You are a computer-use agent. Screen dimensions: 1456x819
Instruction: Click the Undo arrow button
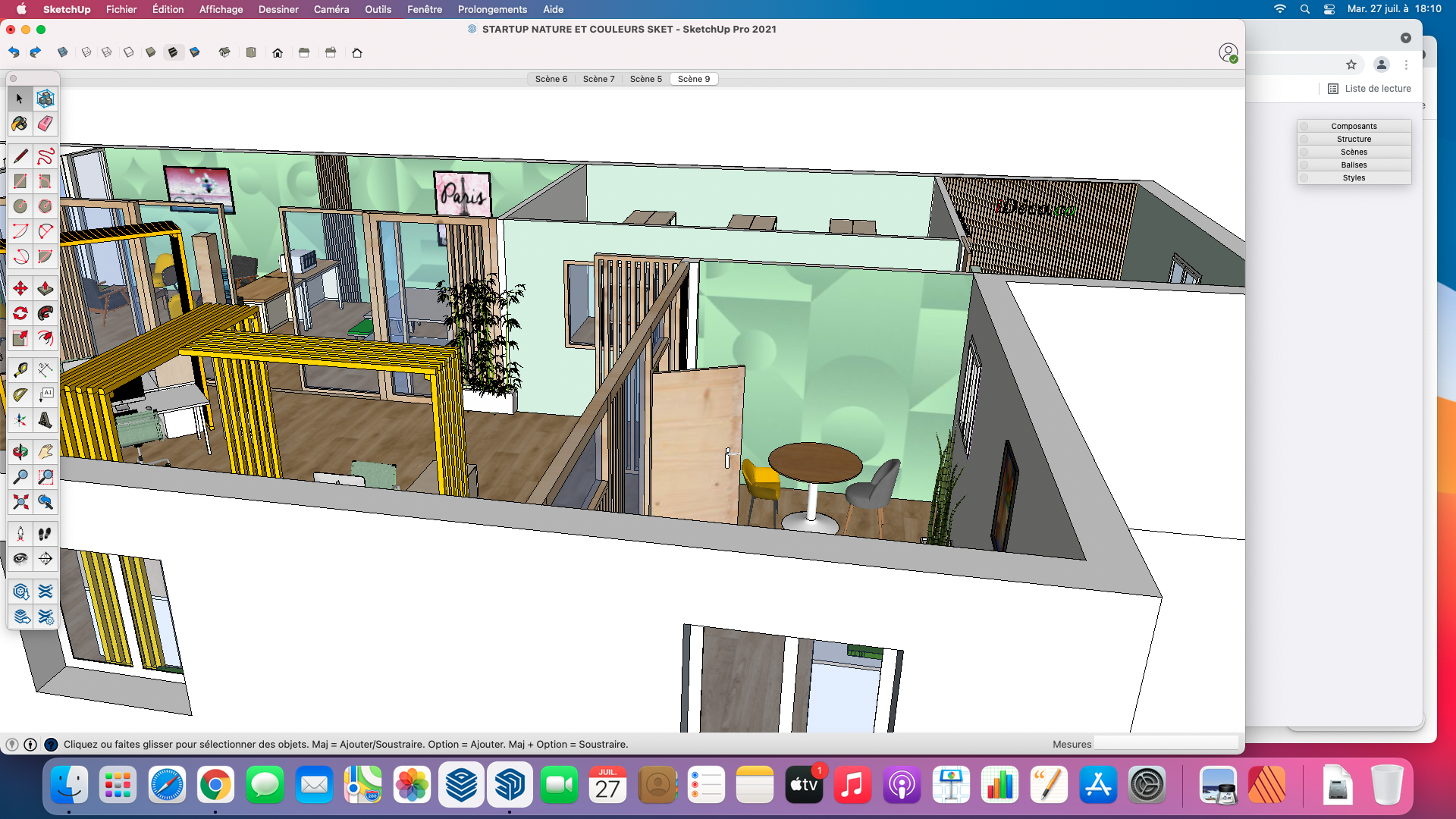pos(14,52)
